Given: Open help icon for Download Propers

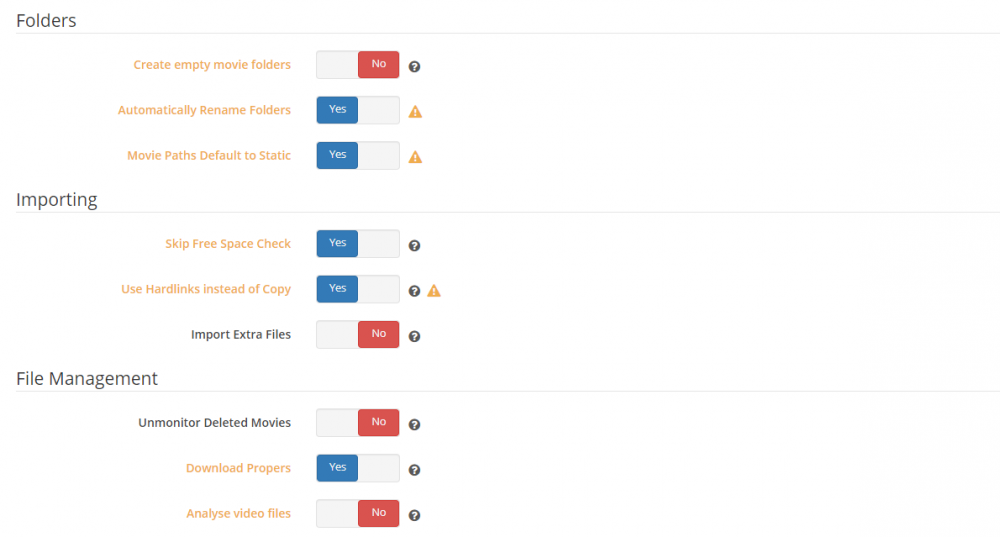Looking at the screenshot, I should (415, 470).
